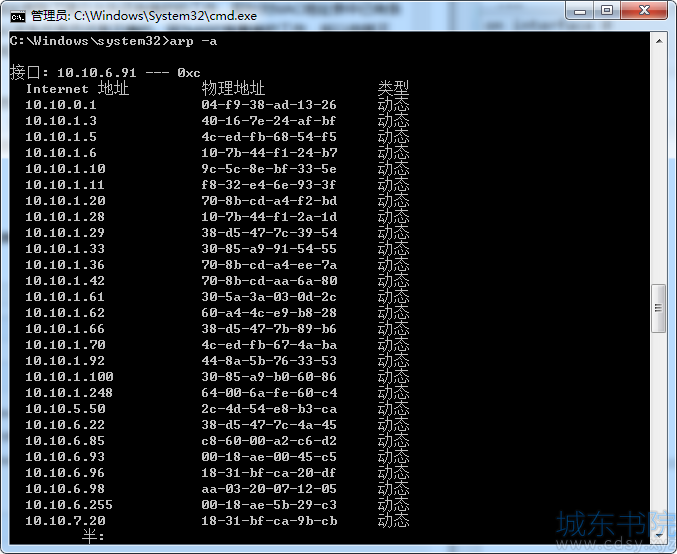Click MAC address 00-18-ae-5b-29-c3
This screenshot has height=554, width=677.
pyautogui.click(x=269, y=504)
